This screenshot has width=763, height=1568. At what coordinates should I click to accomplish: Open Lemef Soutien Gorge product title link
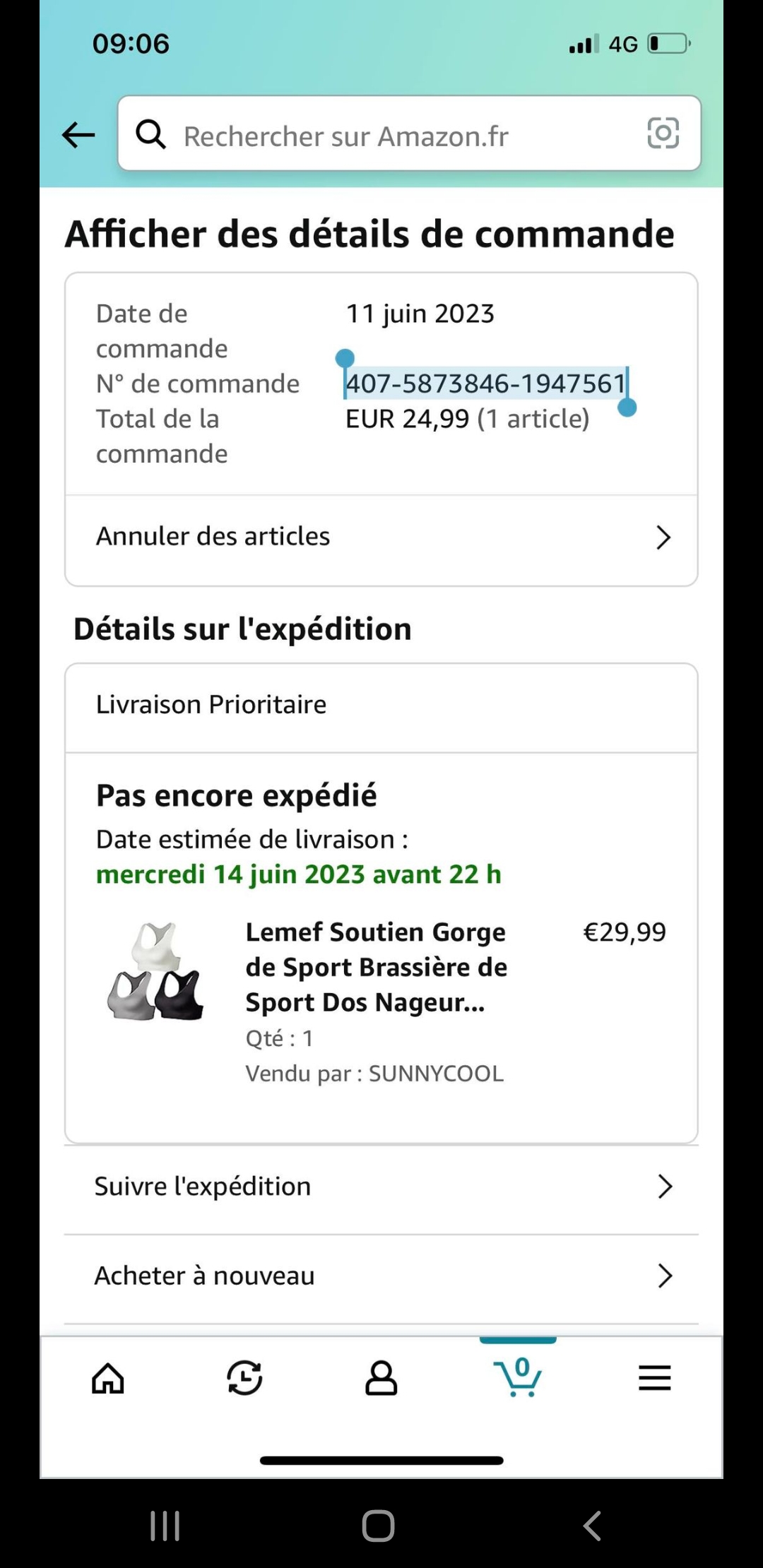tap(376, 967)
